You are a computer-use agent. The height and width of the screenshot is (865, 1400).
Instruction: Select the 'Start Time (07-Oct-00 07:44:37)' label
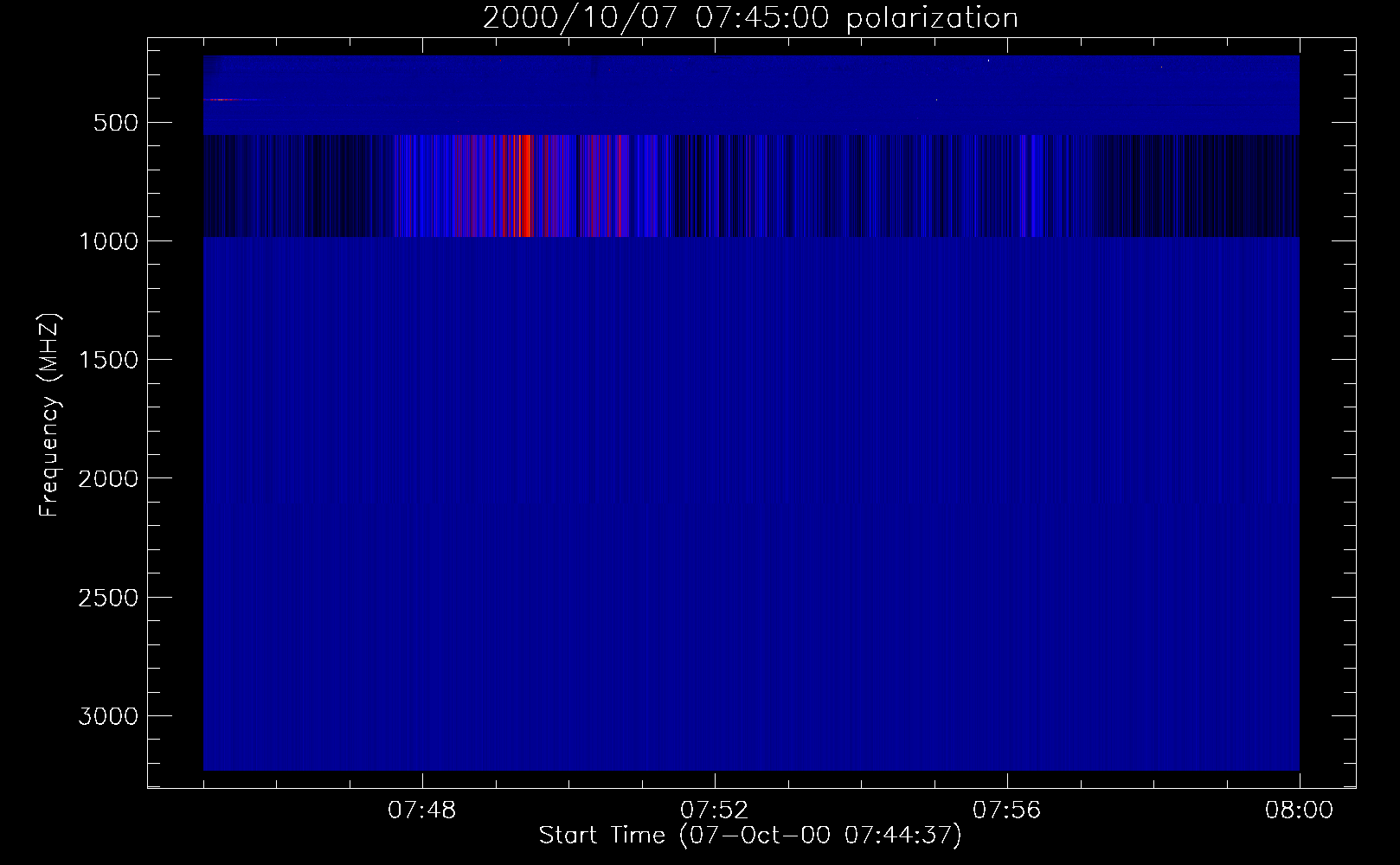pyautogui.click(x=750, y=835)
